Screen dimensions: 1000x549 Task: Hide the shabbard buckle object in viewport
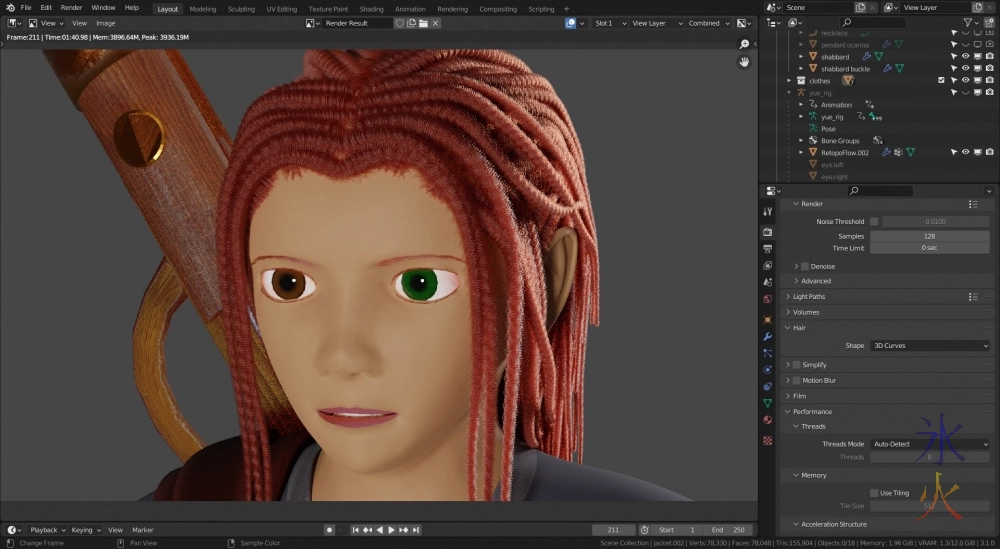[965, 69]
